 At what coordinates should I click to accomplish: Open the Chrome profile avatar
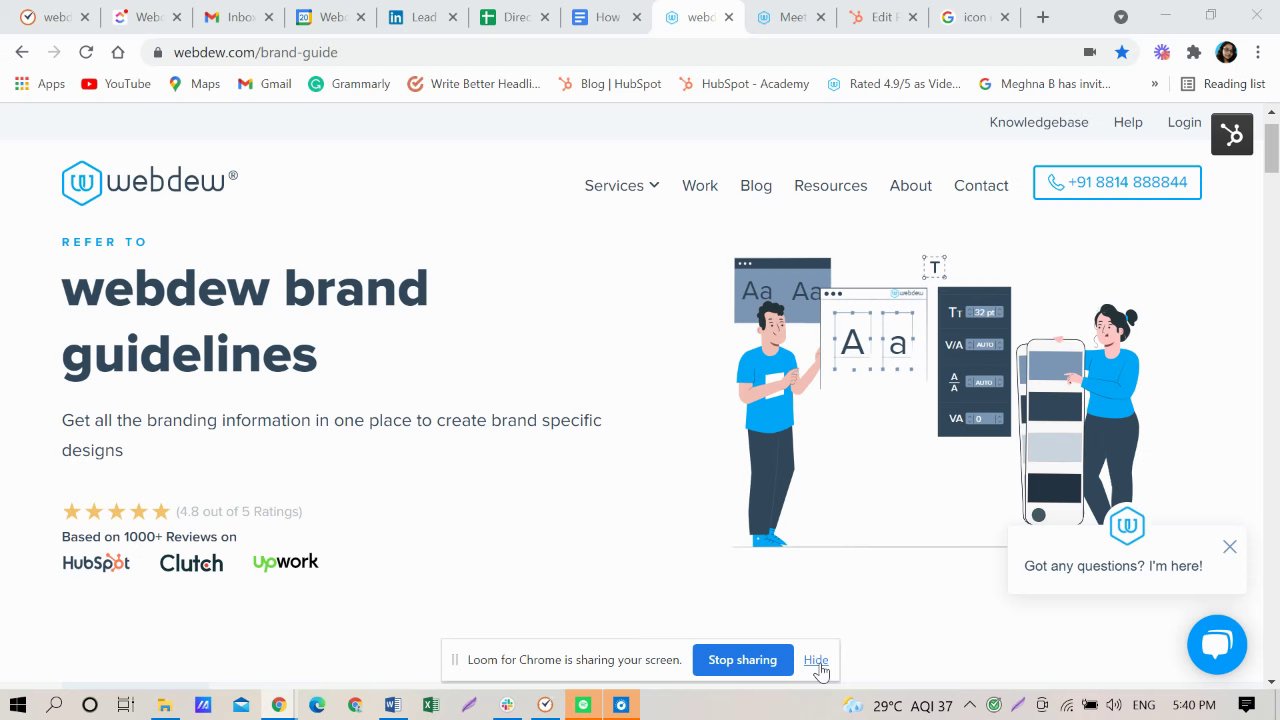point(1226,52)
